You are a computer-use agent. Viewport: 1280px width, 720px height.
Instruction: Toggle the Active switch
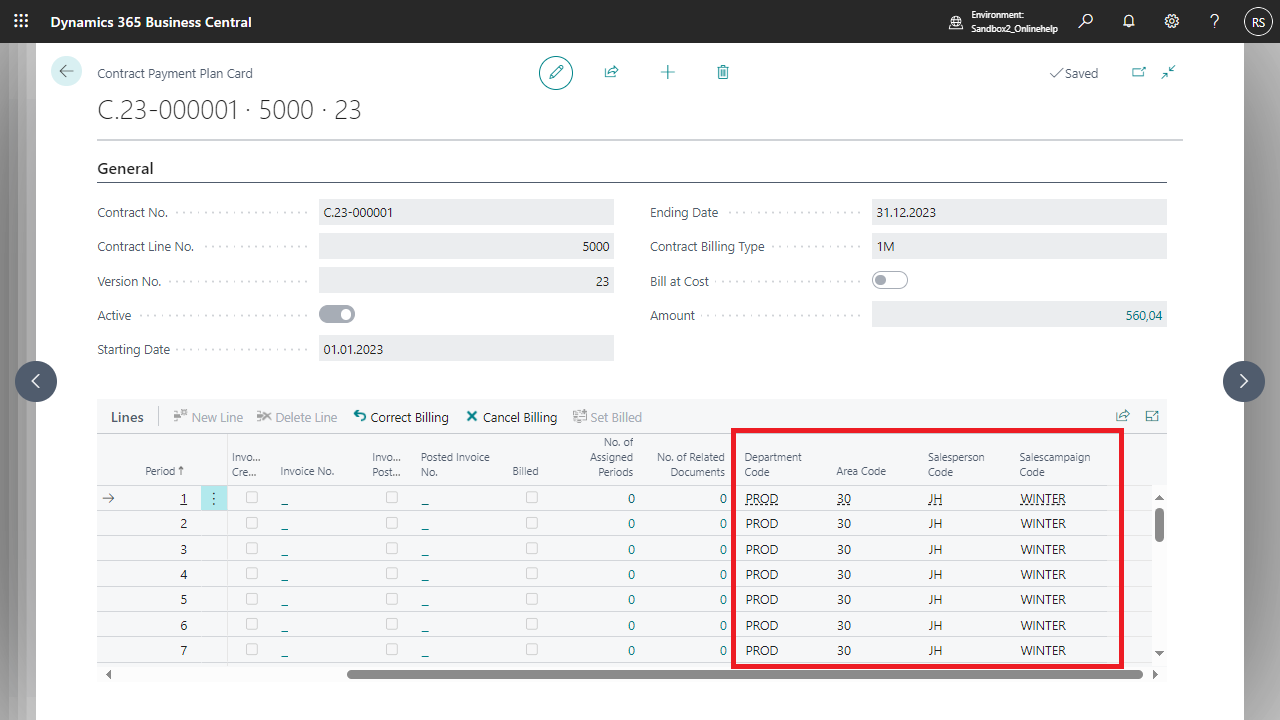tap(337, 315)
